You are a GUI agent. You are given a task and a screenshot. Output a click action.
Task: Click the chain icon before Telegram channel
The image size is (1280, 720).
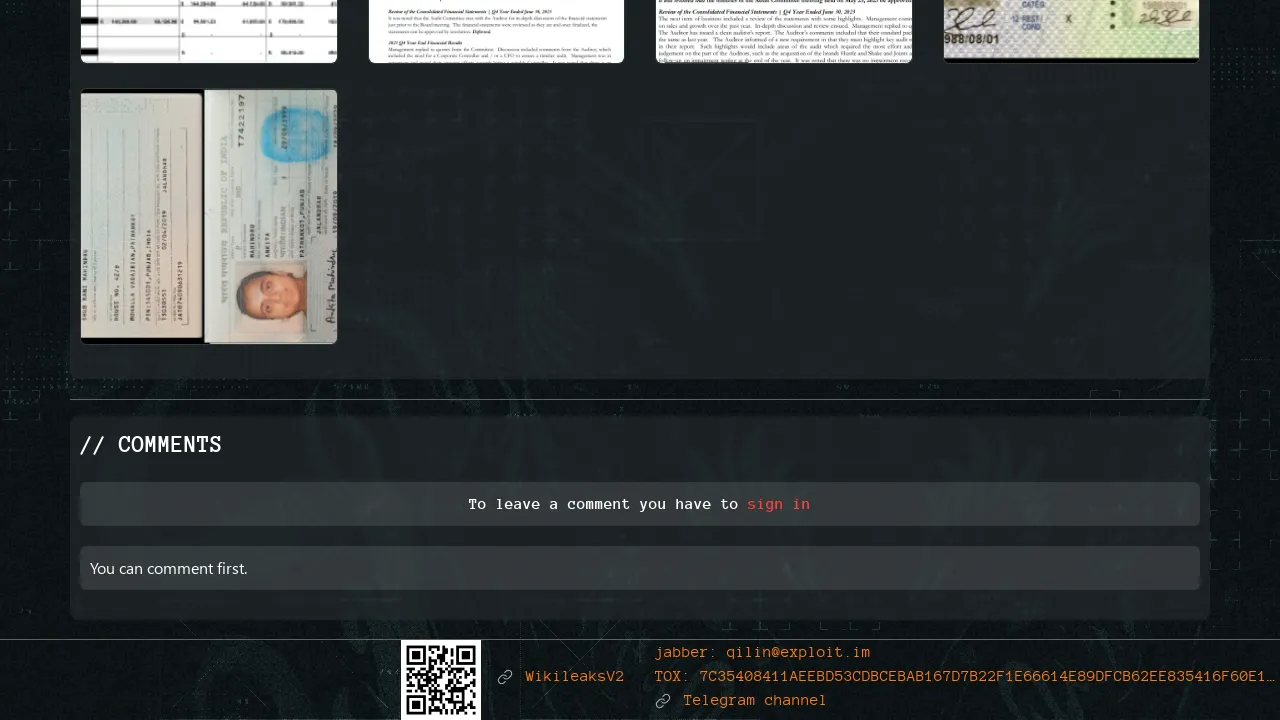663,701
